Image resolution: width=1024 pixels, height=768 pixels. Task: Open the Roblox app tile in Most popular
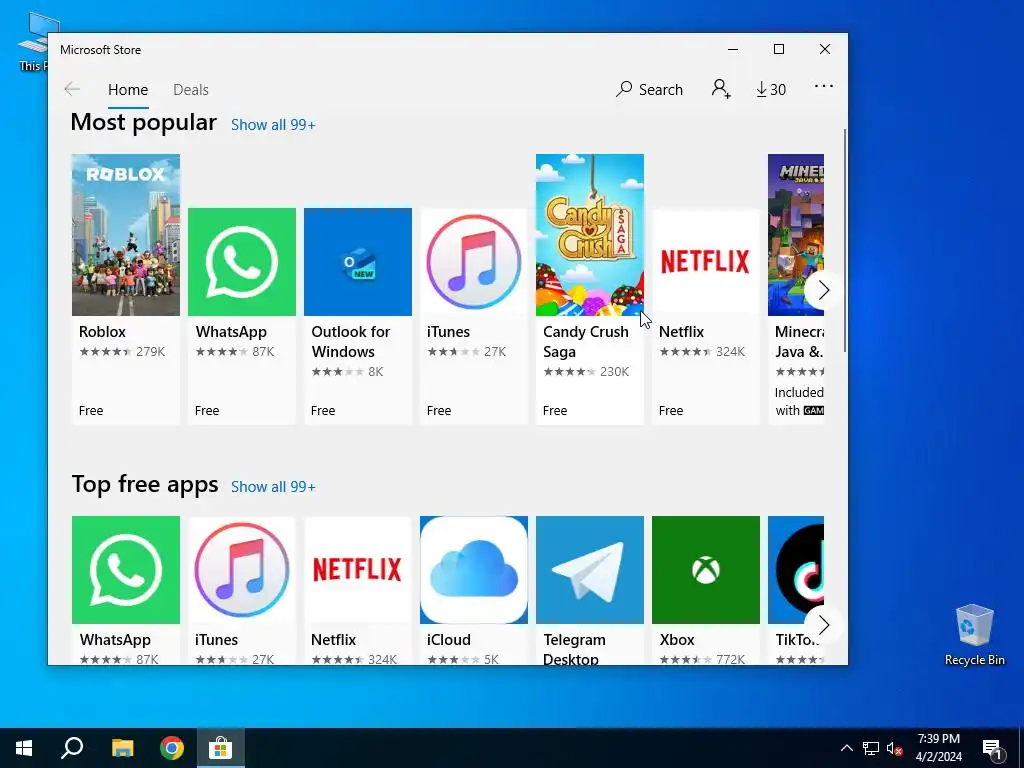pos(125,289)
